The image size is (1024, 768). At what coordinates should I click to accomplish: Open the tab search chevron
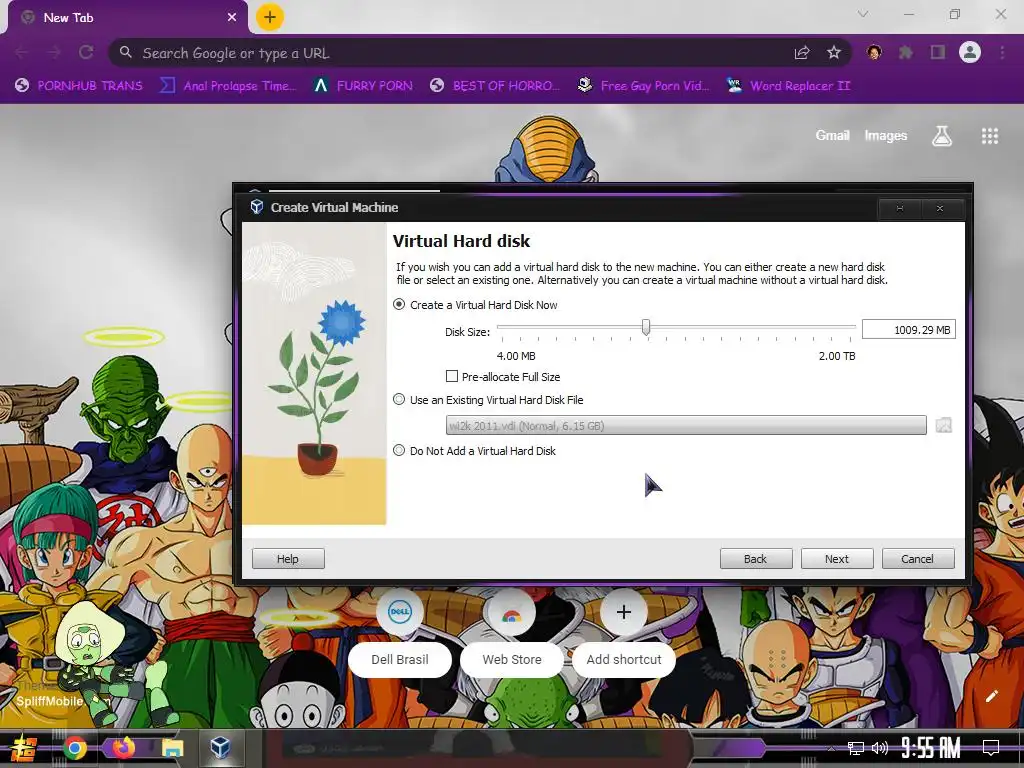click(x=863, y=14)
